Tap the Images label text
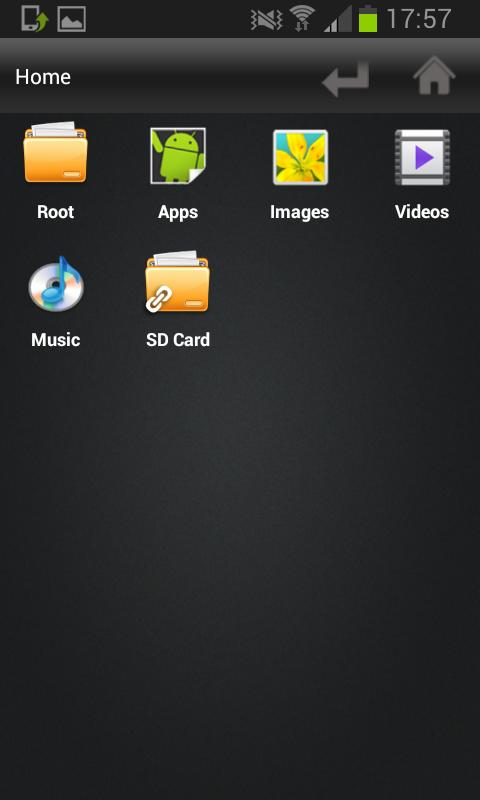Viewport: 480px width, 800px height. [299, 213]
